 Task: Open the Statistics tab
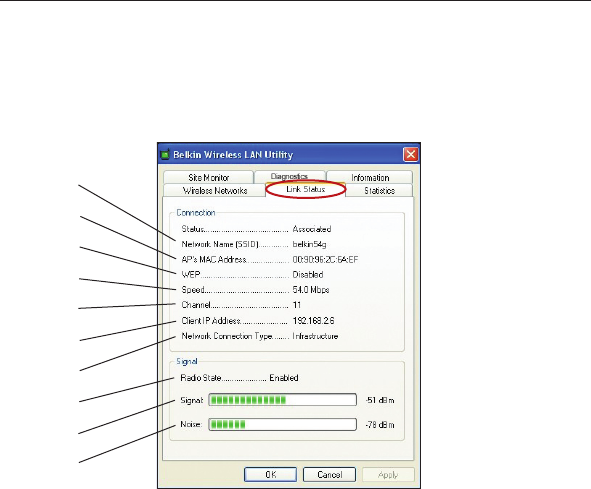pyautogui.click(x=380, y=190)
